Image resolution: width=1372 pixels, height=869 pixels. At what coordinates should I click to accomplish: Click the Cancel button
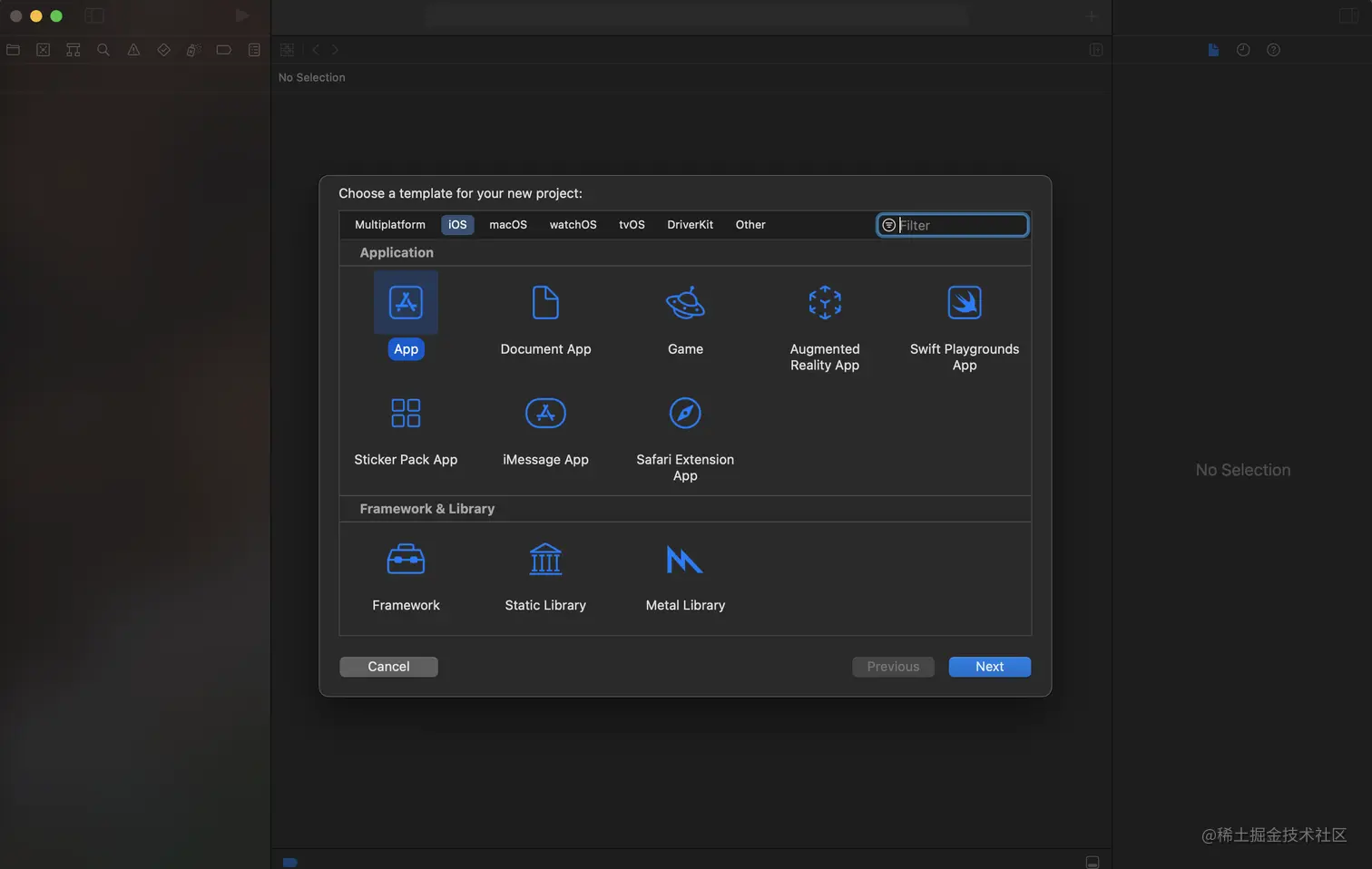click(388, 667)
